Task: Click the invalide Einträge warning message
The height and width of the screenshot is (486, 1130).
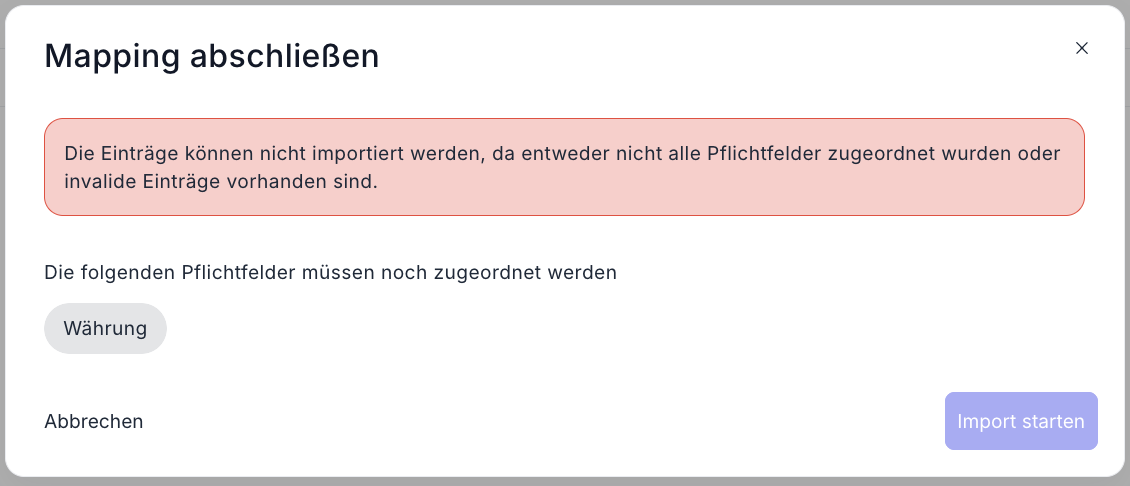Action: point(220,182)
